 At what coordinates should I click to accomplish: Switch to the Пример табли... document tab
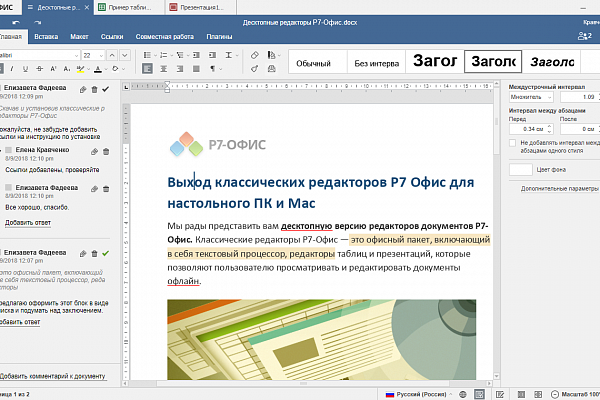(x=129, y=7)
